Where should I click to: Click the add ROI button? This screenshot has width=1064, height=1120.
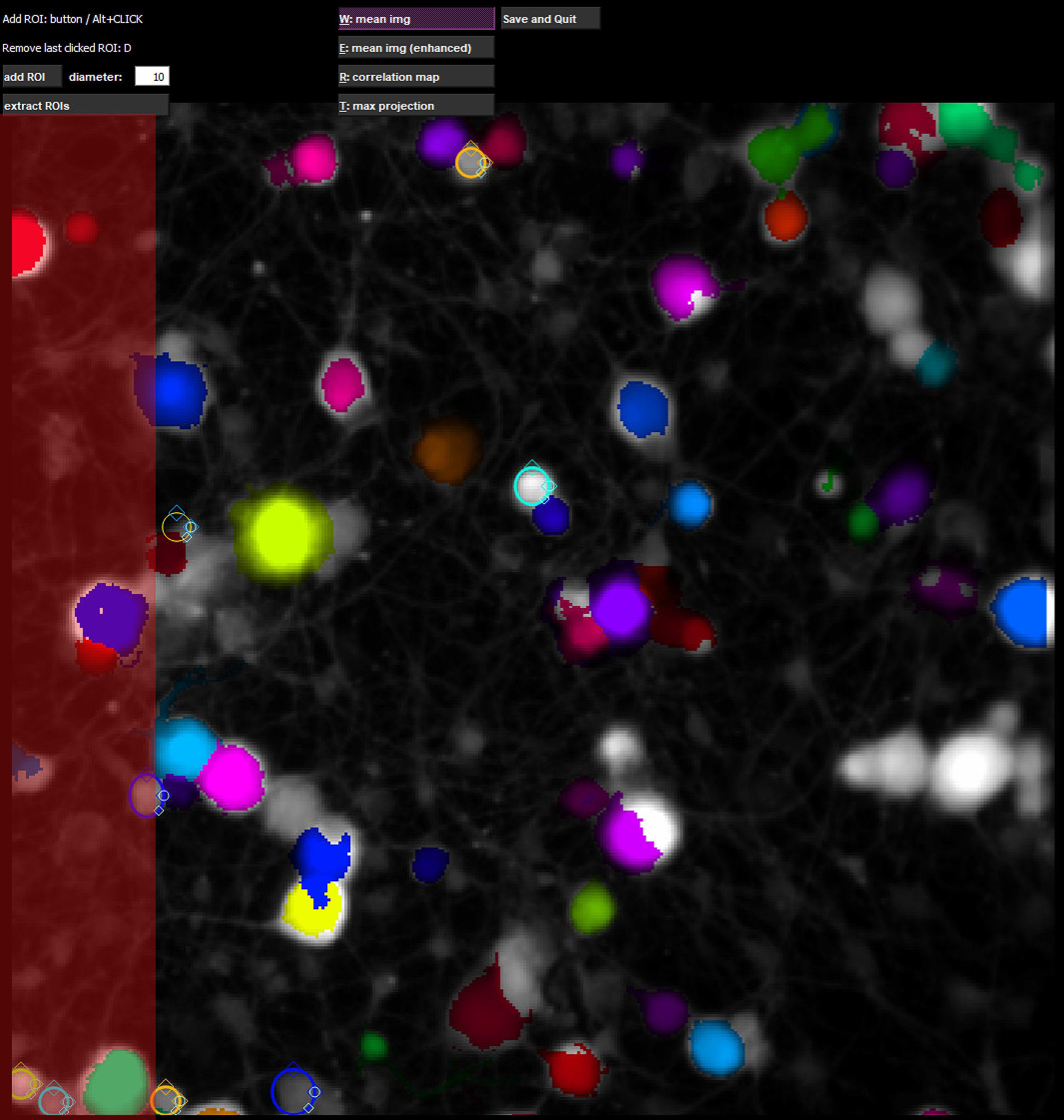(x=32, y=76)
